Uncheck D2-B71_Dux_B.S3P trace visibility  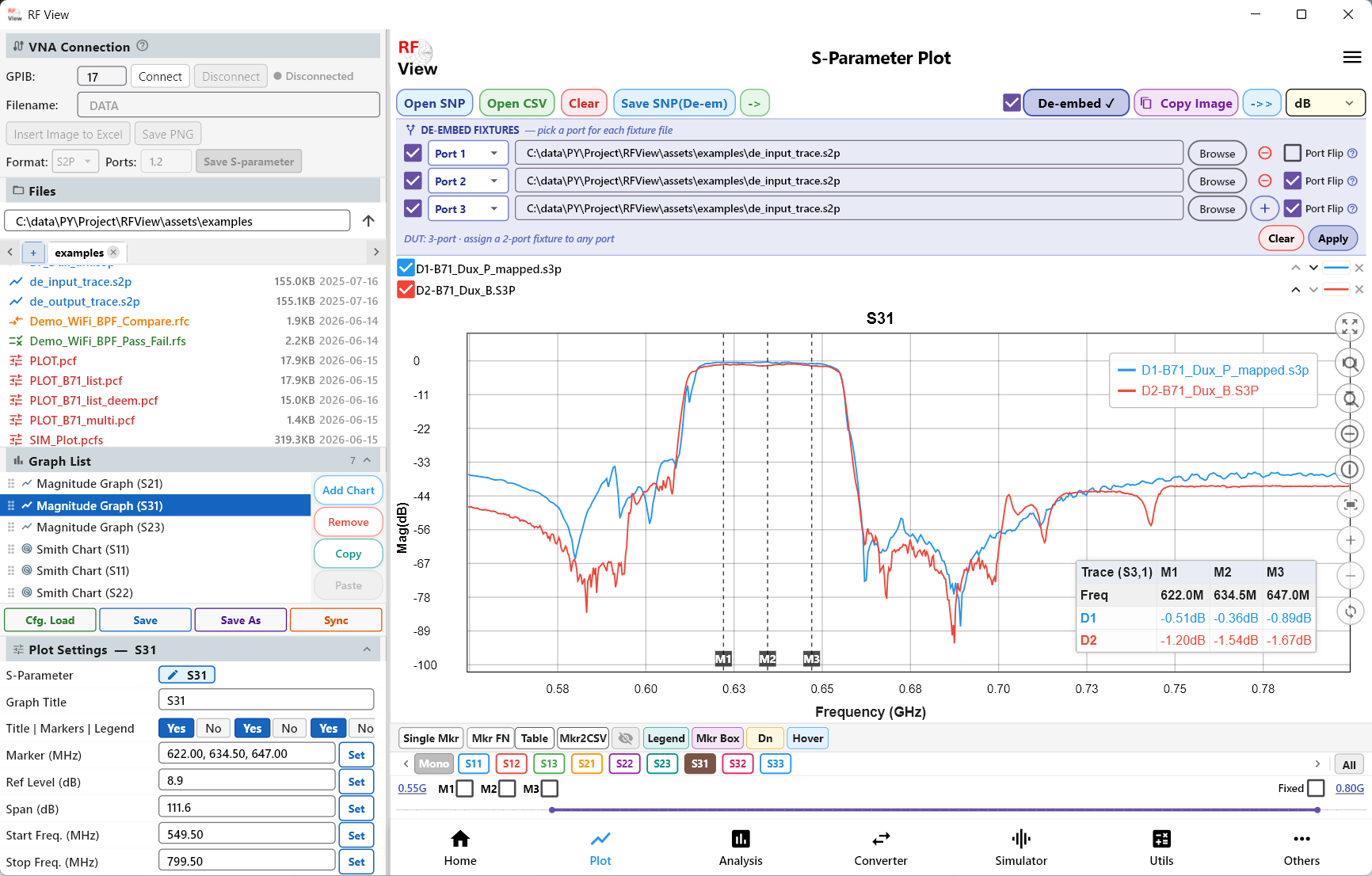coord(406,290)
